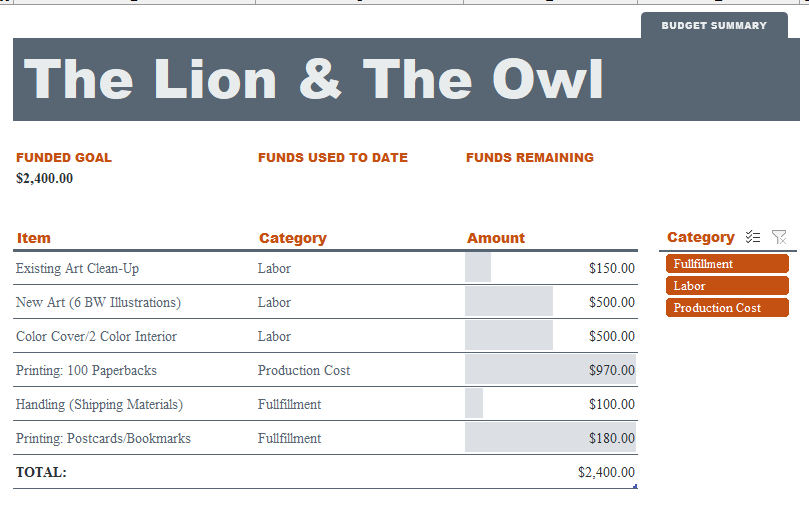Toggle multi-select icon in Category slicer
Viewport: 809px width, 532px height.
coord(753,237)
